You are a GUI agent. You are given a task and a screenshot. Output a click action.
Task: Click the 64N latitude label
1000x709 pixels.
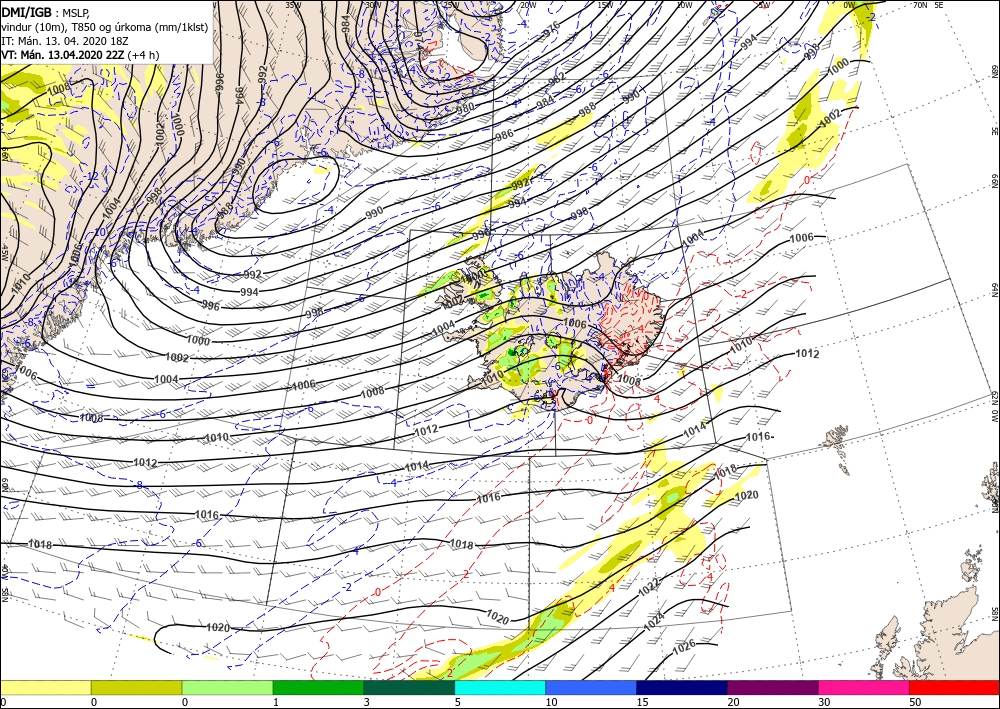pos(994,290)
